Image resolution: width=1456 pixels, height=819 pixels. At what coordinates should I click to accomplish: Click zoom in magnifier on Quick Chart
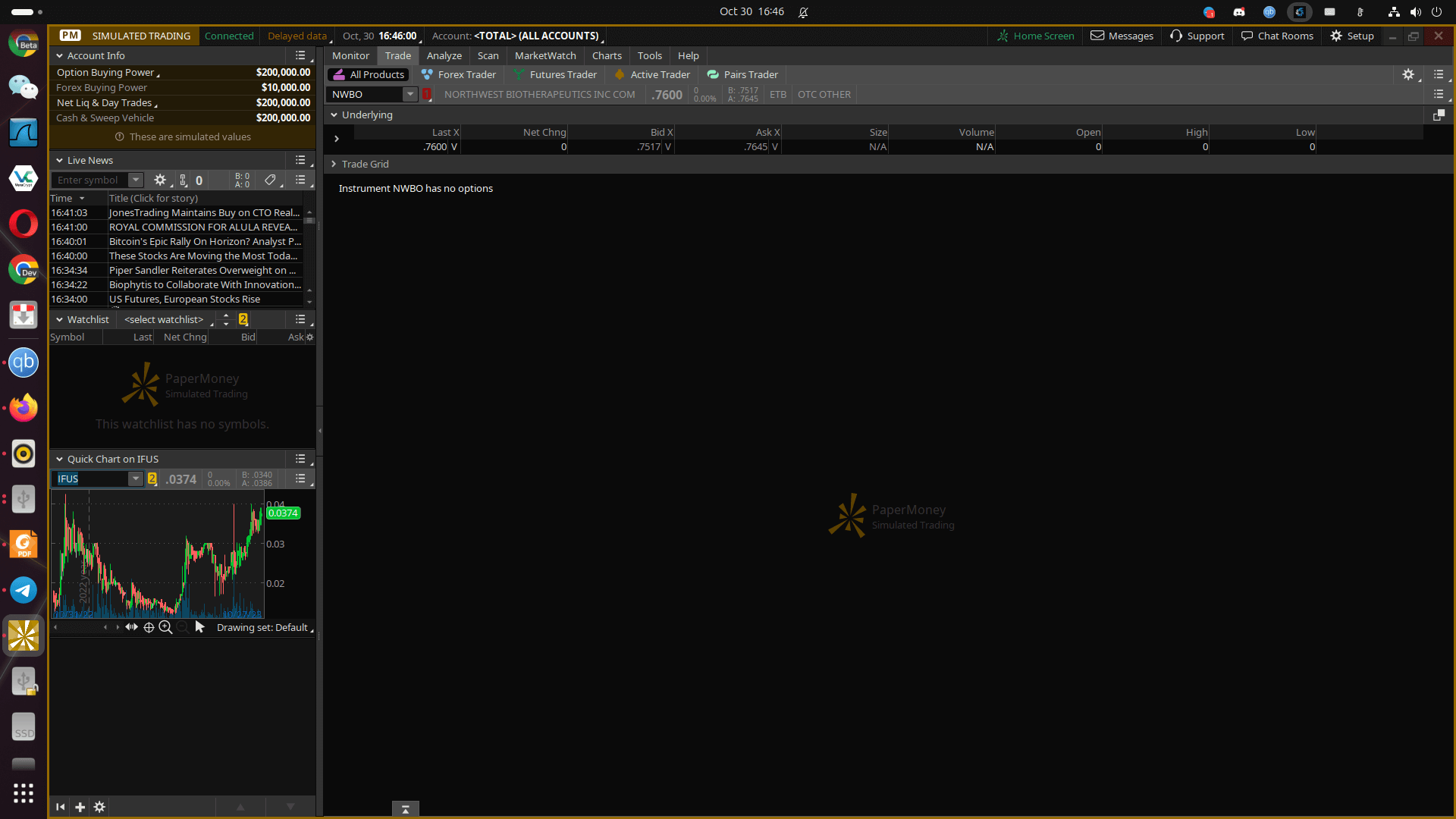pyautogui.click(x=165, y=628)
